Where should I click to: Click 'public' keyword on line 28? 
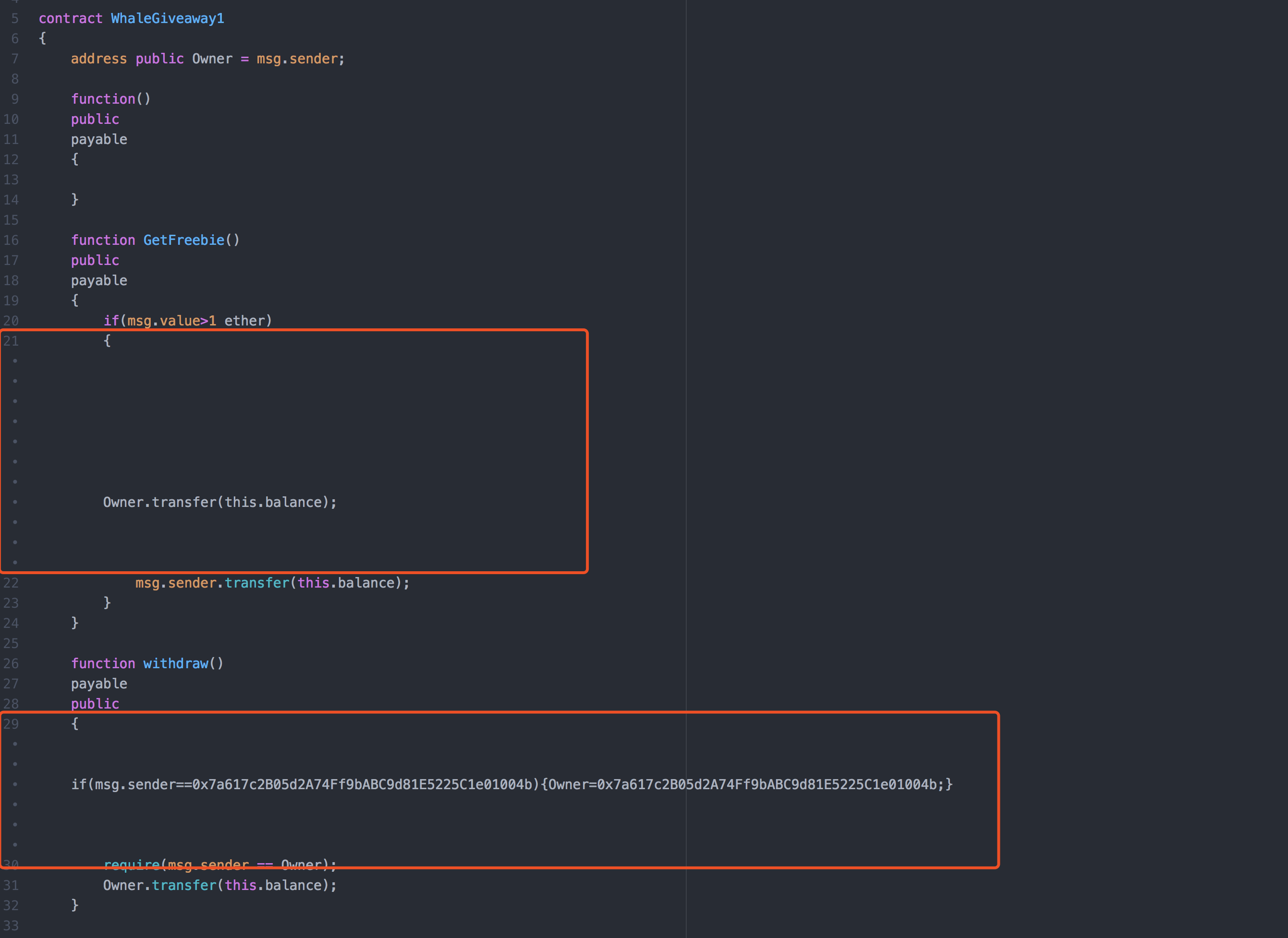click(95, 704)
